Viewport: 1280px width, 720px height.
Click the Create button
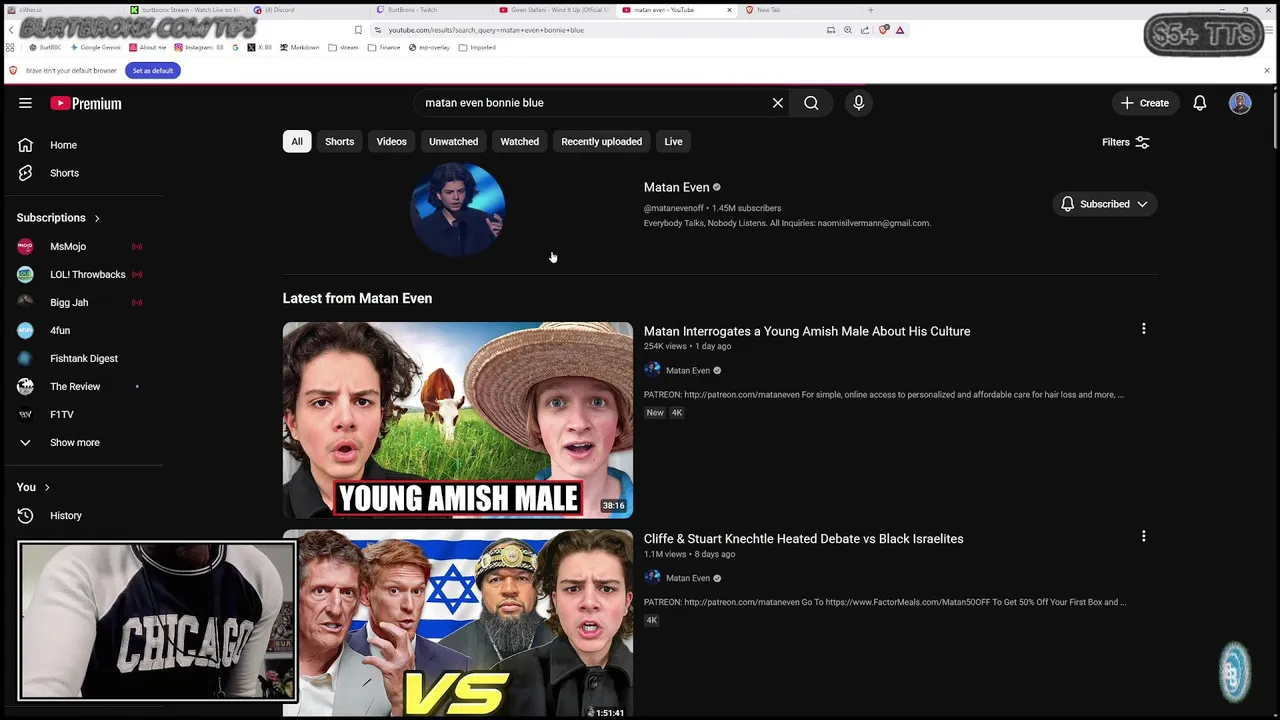pos(1144,103)
